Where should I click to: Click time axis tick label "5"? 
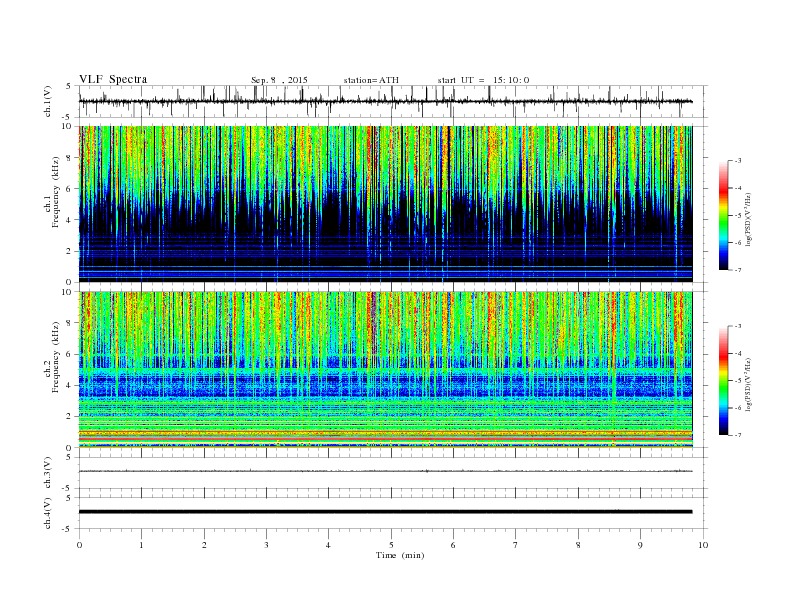[391, 545]
